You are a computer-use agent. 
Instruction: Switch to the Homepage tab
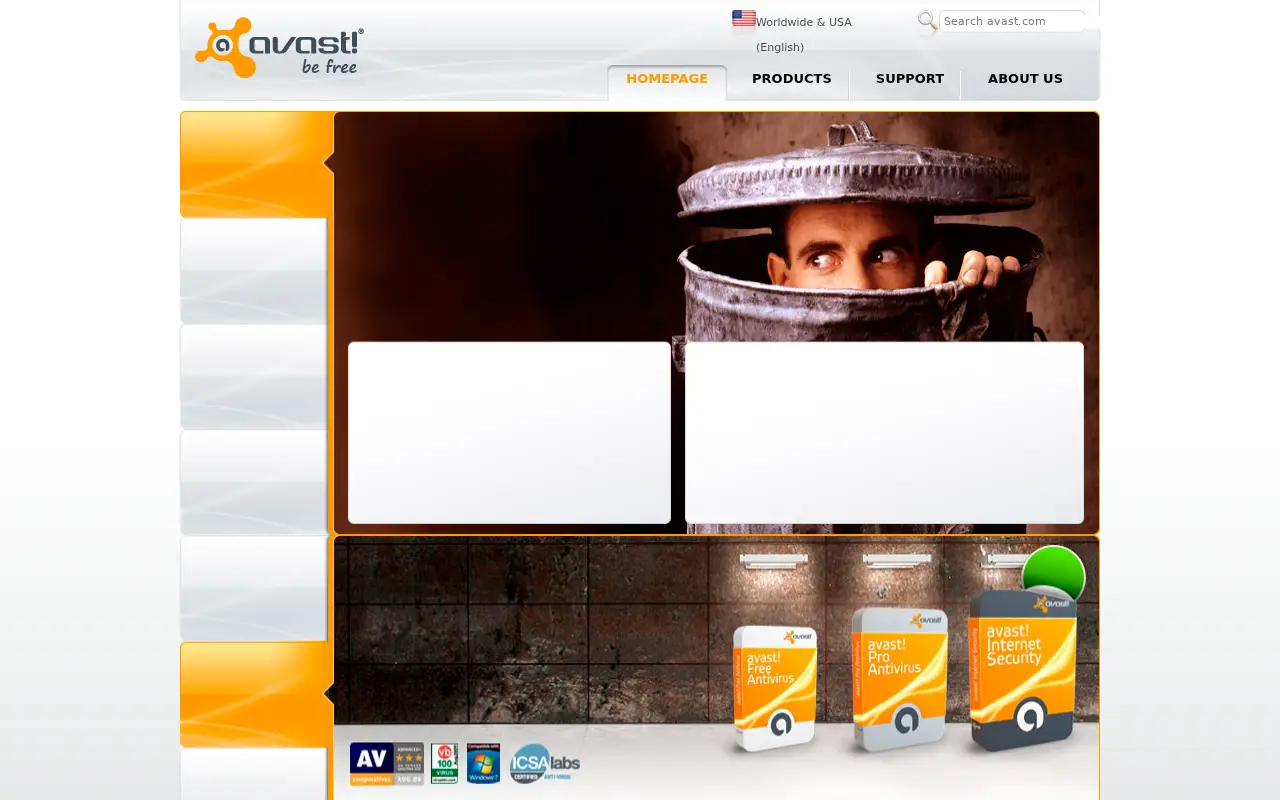point(667,80)
